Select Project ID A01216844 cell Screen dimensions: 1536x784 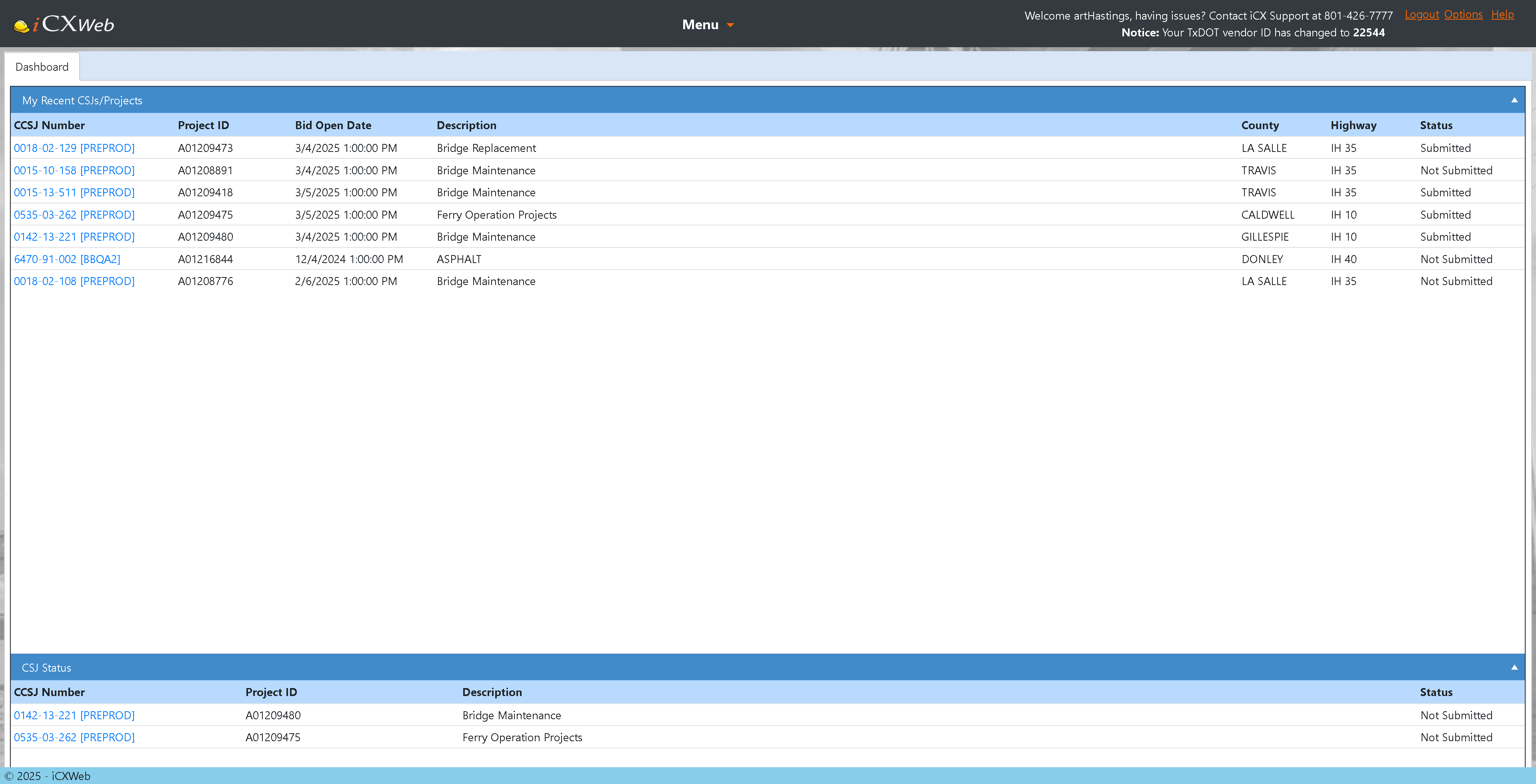[x=205, y=259]
